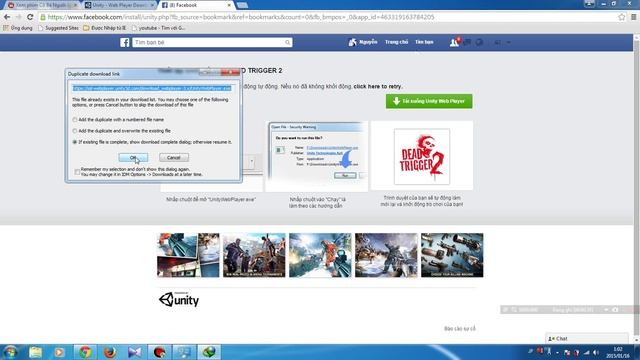This screenshot has width=640, height=360.
Task: Bookmark this page with the star icon
Action: (x=622, y=17)
